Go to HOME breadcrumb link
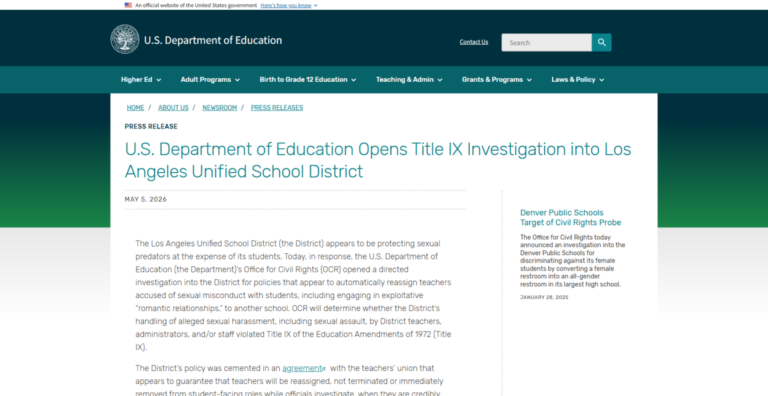The height and width of the screenshot is (396, 768). [x=135, y=108]
